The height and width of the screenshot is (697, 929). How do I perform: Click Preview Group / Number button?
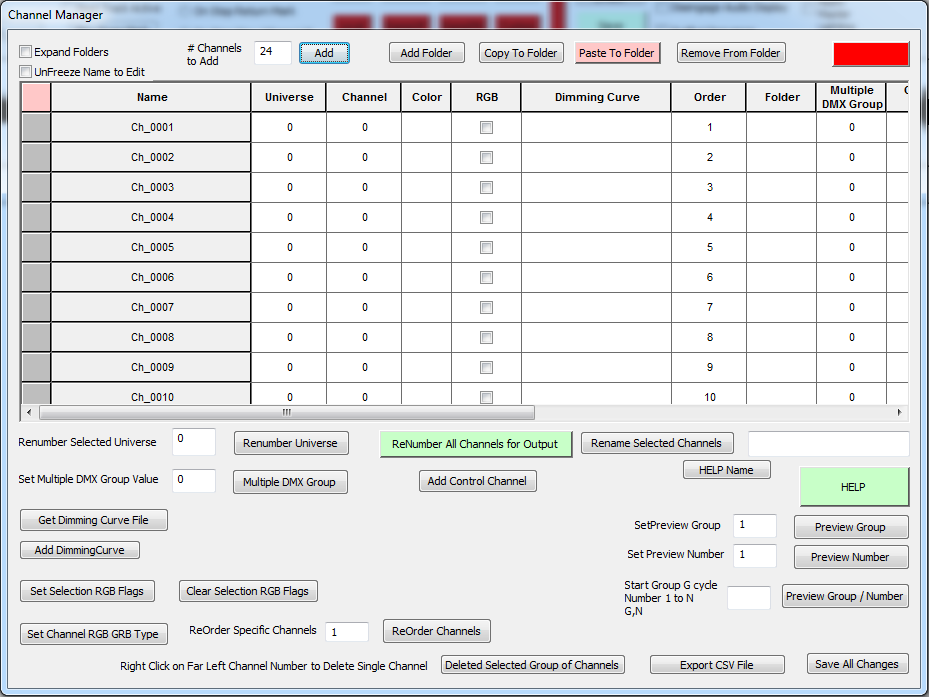point(845,596)
